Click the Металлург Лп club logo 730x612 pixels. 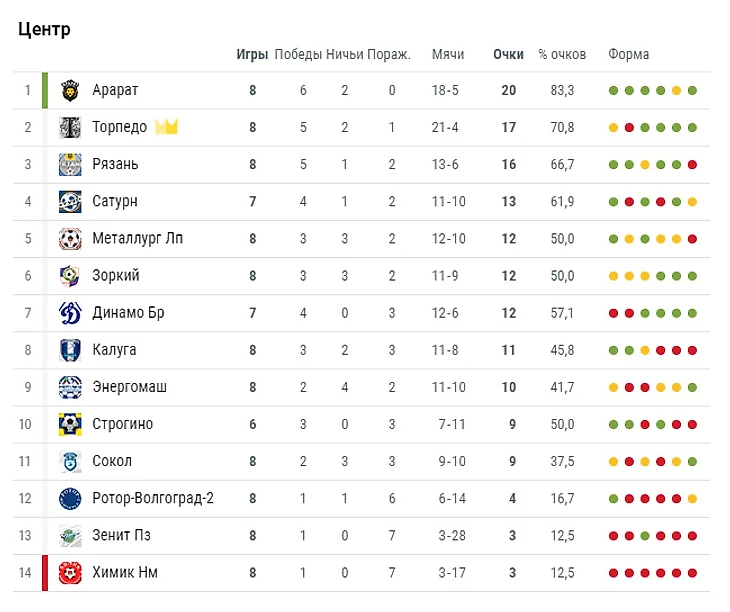[x=70, y=238]
